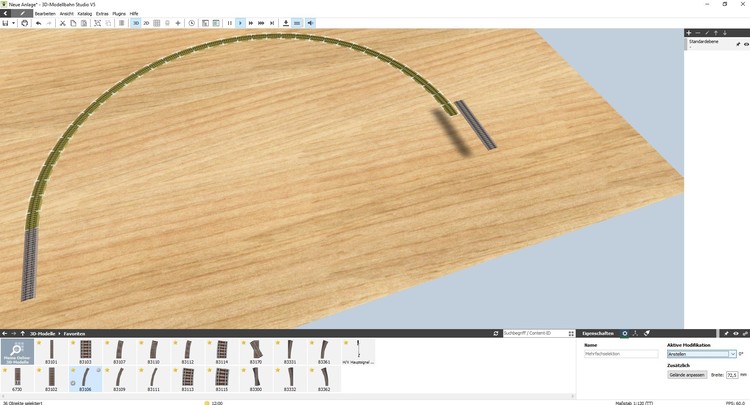Image resolution: width=750 pixels, height=405 pixels.
Task: Copy the selected objects
Action: [73, 23]
